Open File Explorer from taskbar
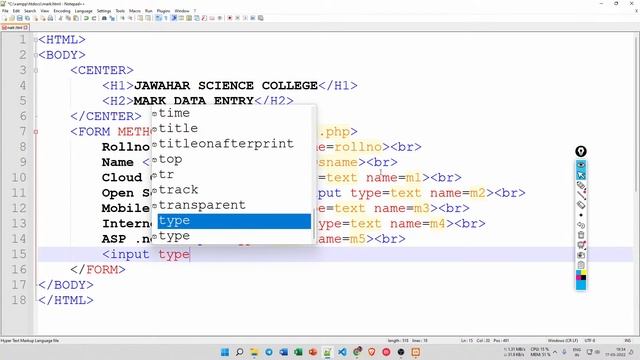Viewport: 640px width, 360px height. pos(254,352)
